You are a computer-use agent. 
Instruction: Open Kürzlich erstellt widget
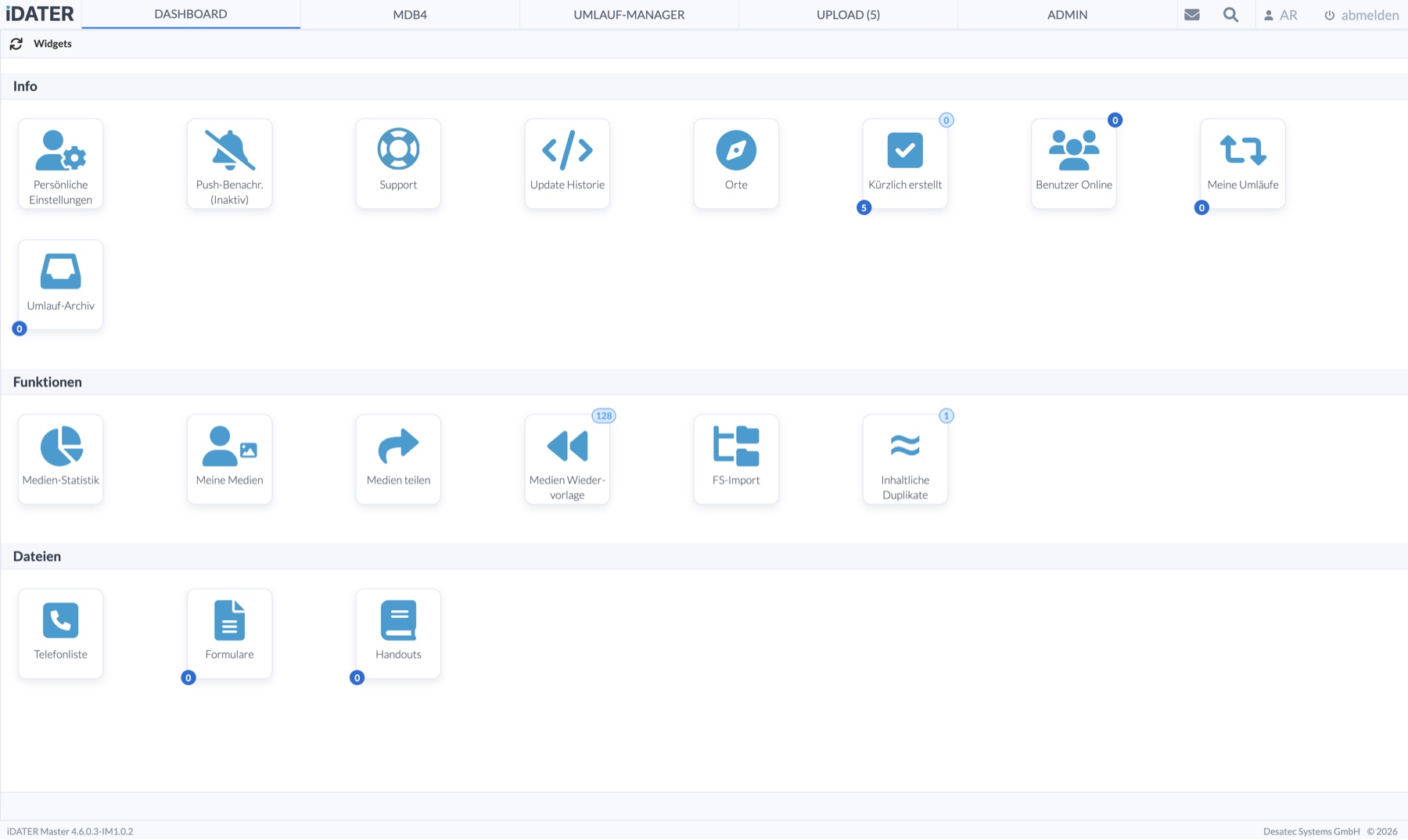pyautogui.click(x=905, y=163)
